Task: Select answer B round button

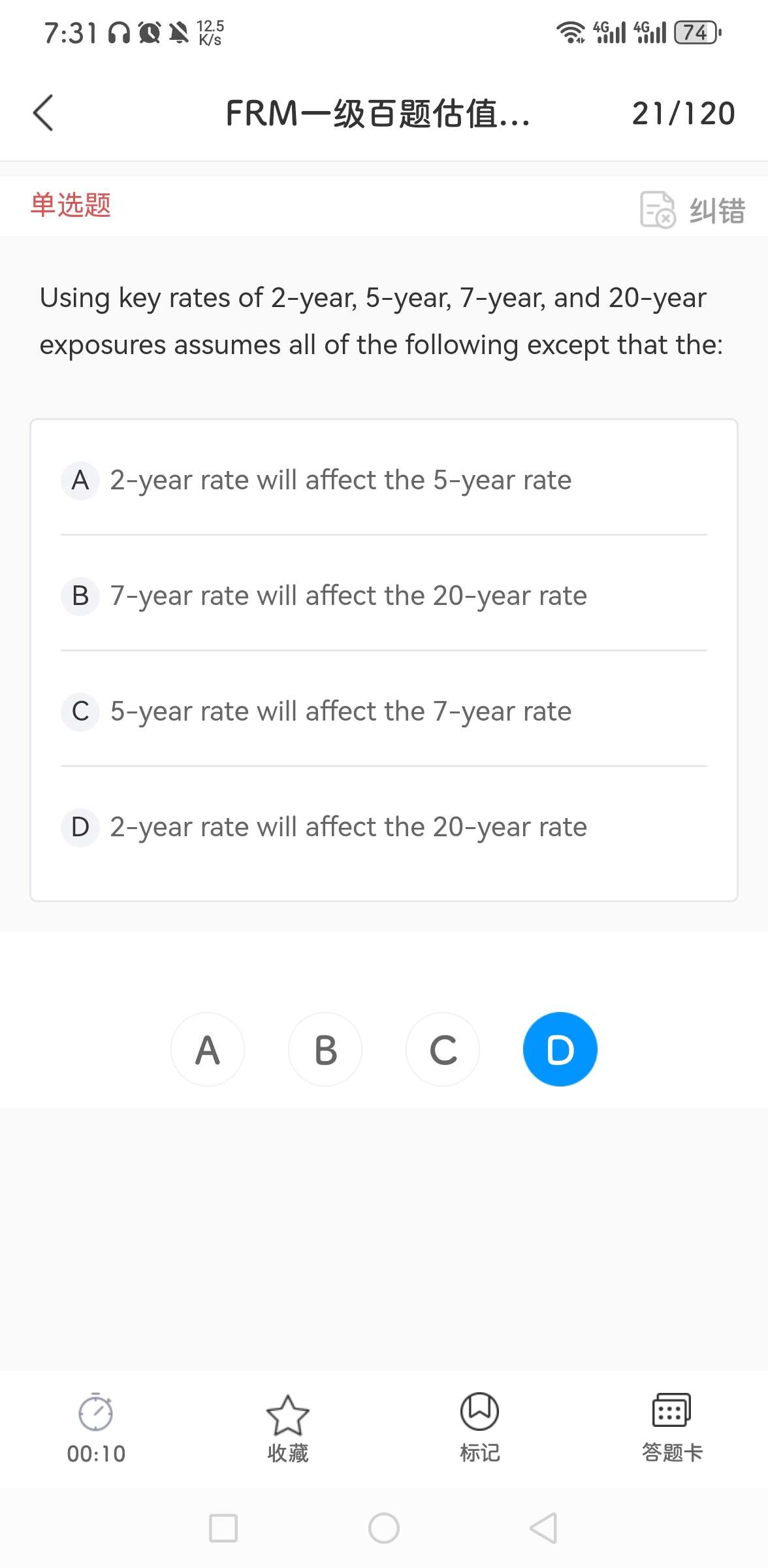Action: [x=325, y=1049]
